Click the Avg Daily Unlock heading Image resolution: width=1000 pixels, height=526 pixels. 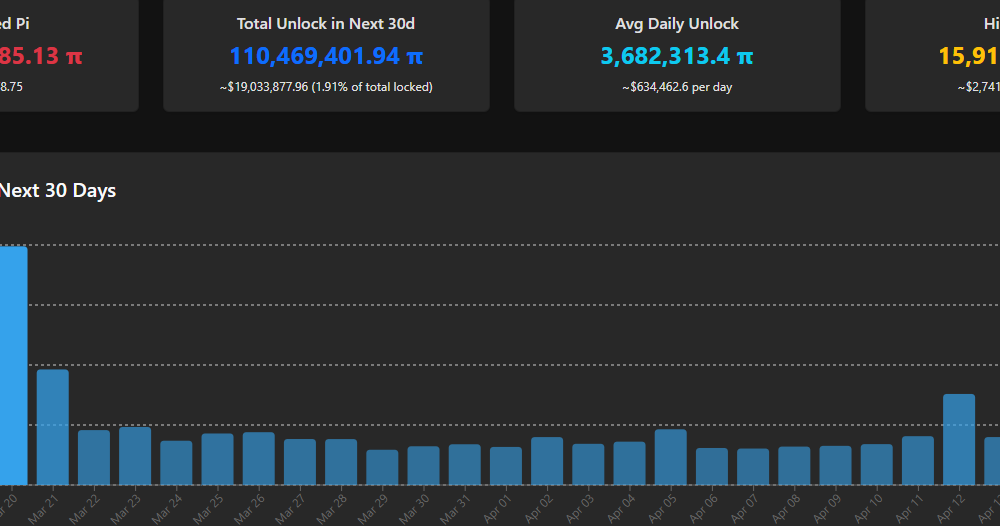[677, 23]
